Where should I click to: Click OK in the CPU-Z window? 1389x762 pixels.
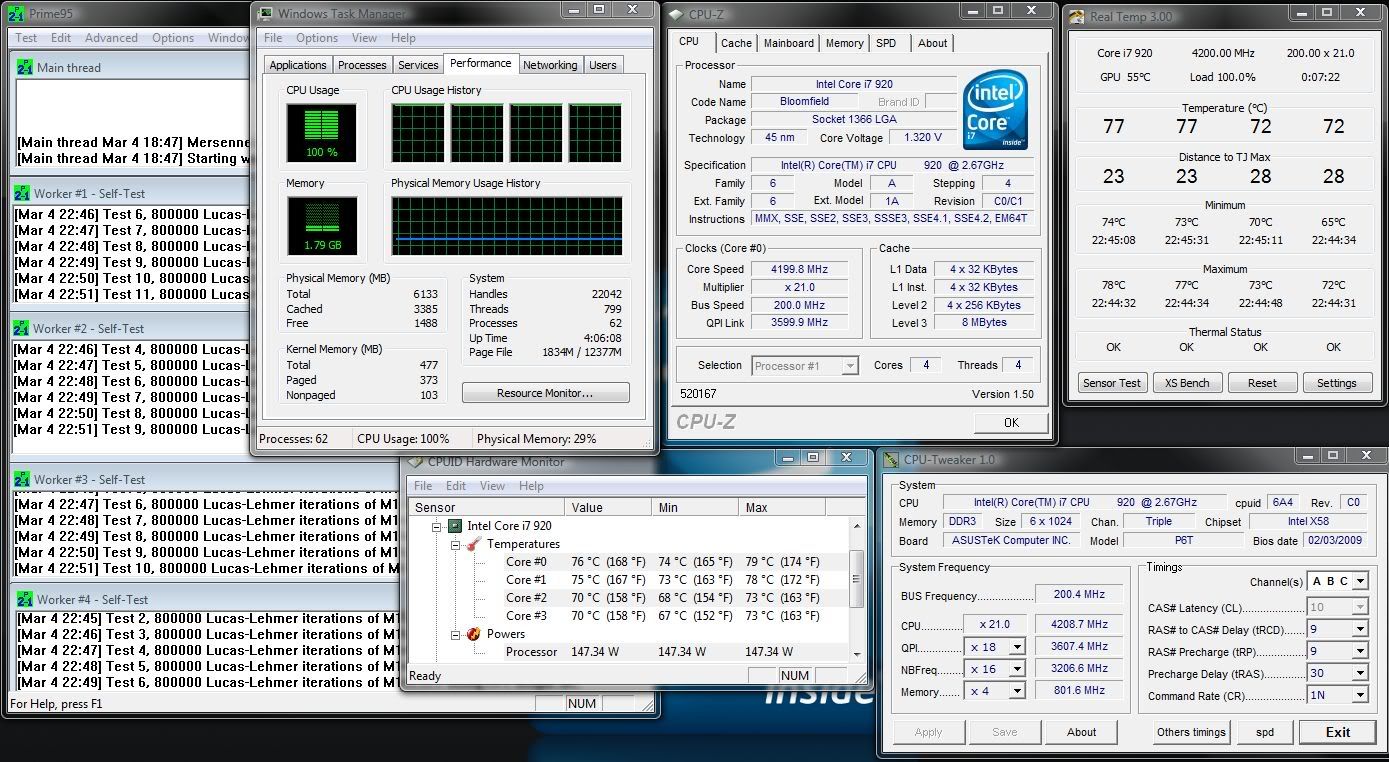click(x=1011, y=422)
